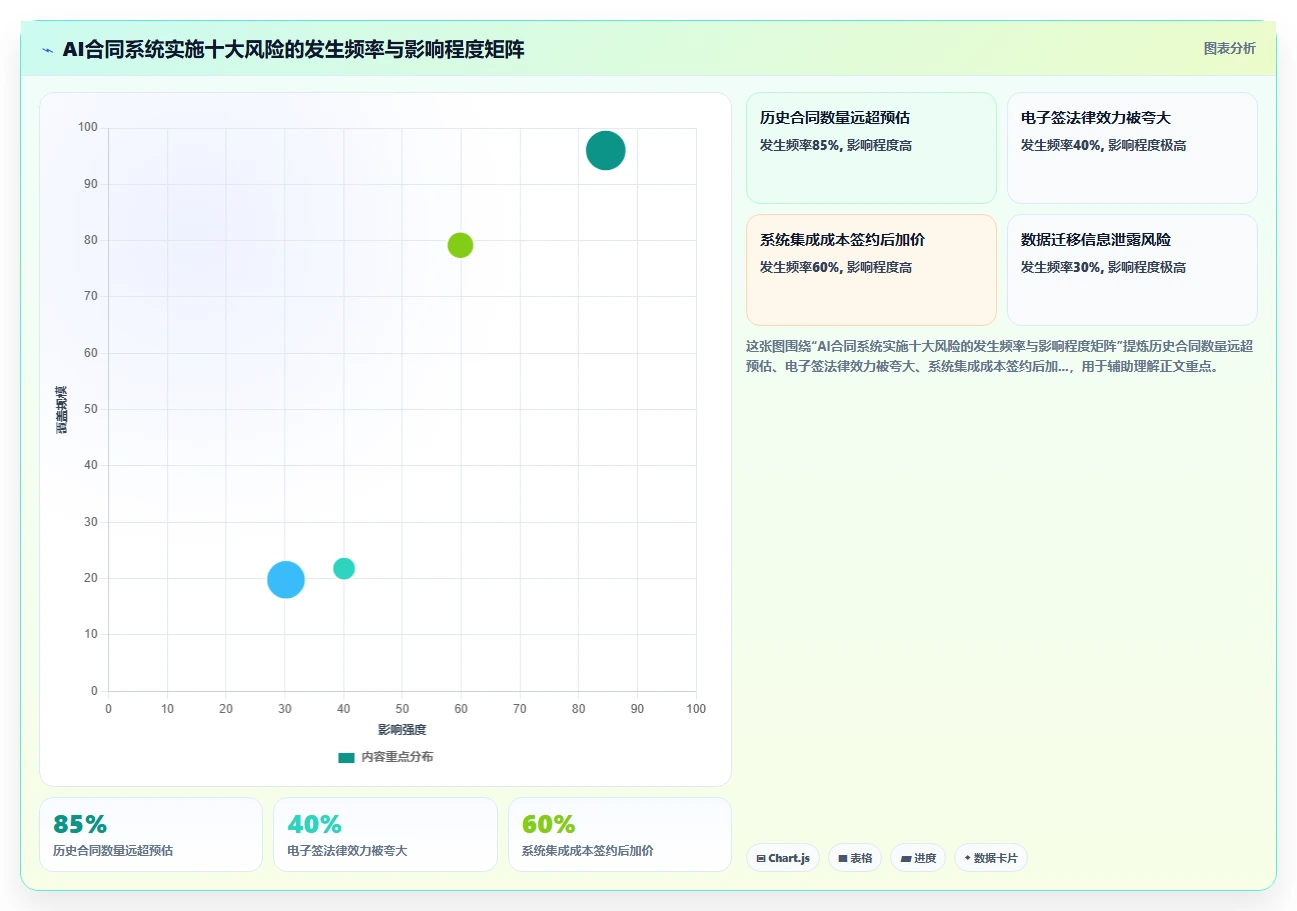The image size is (1297, 911).
Task: Click the 进度 tag
Action: (918, 858)
